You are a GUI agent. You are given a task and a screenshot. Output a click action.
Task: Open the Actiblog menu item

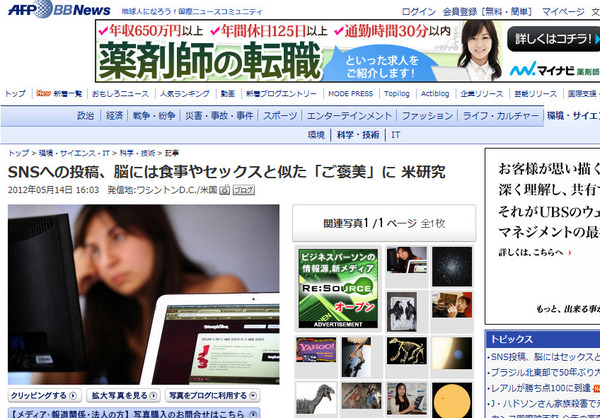tap(435, 93)
